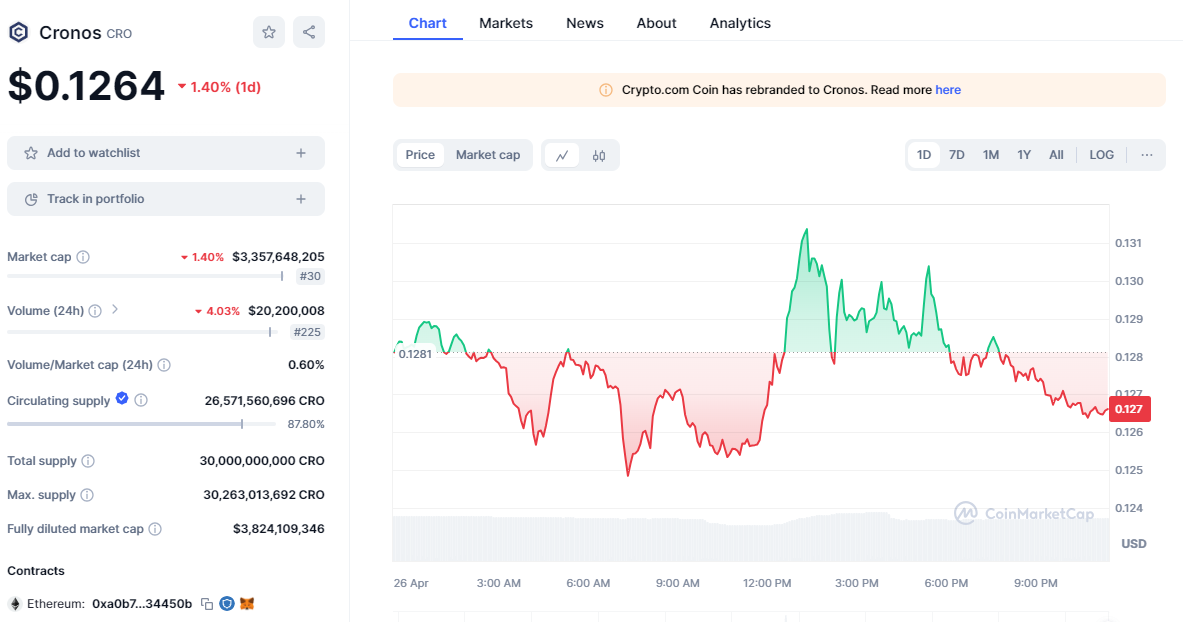This screenshot has width=1183, height=622.
Task: Click the Volume rank progress bar
Action: coord(143,332)
